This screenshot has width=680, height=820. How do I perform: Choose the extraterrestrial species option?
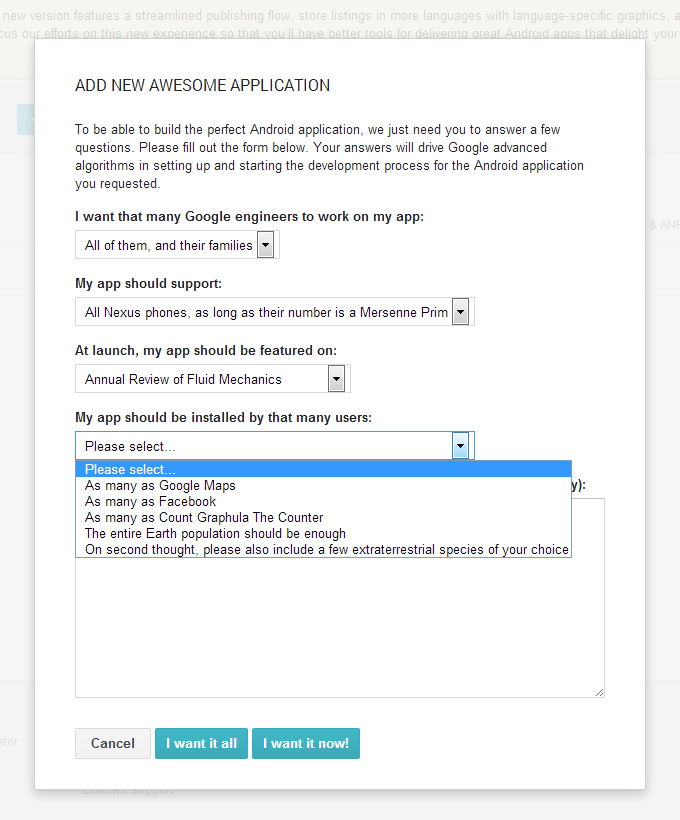tap(327, 550)
